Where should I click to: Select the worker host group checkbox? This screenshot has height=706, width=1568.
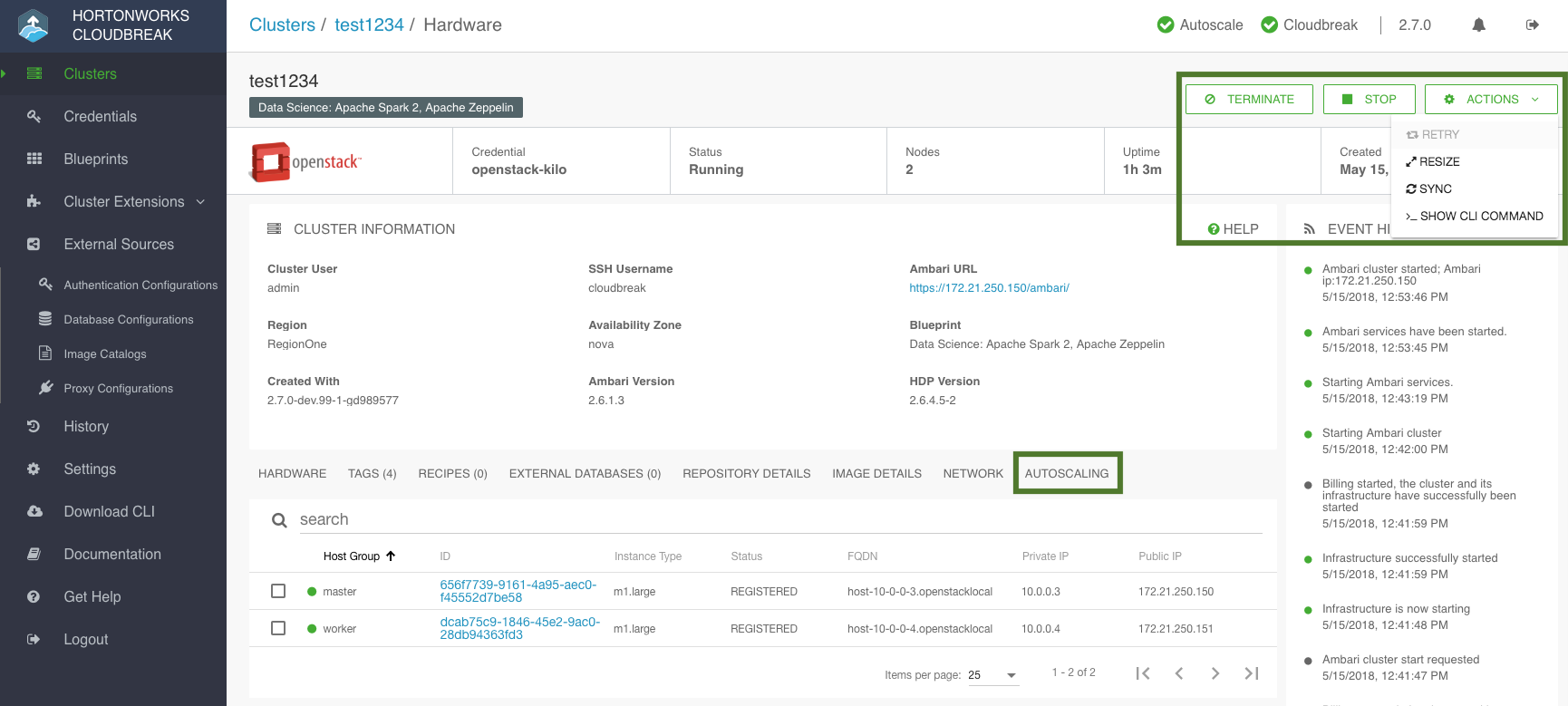click(278, 628)
